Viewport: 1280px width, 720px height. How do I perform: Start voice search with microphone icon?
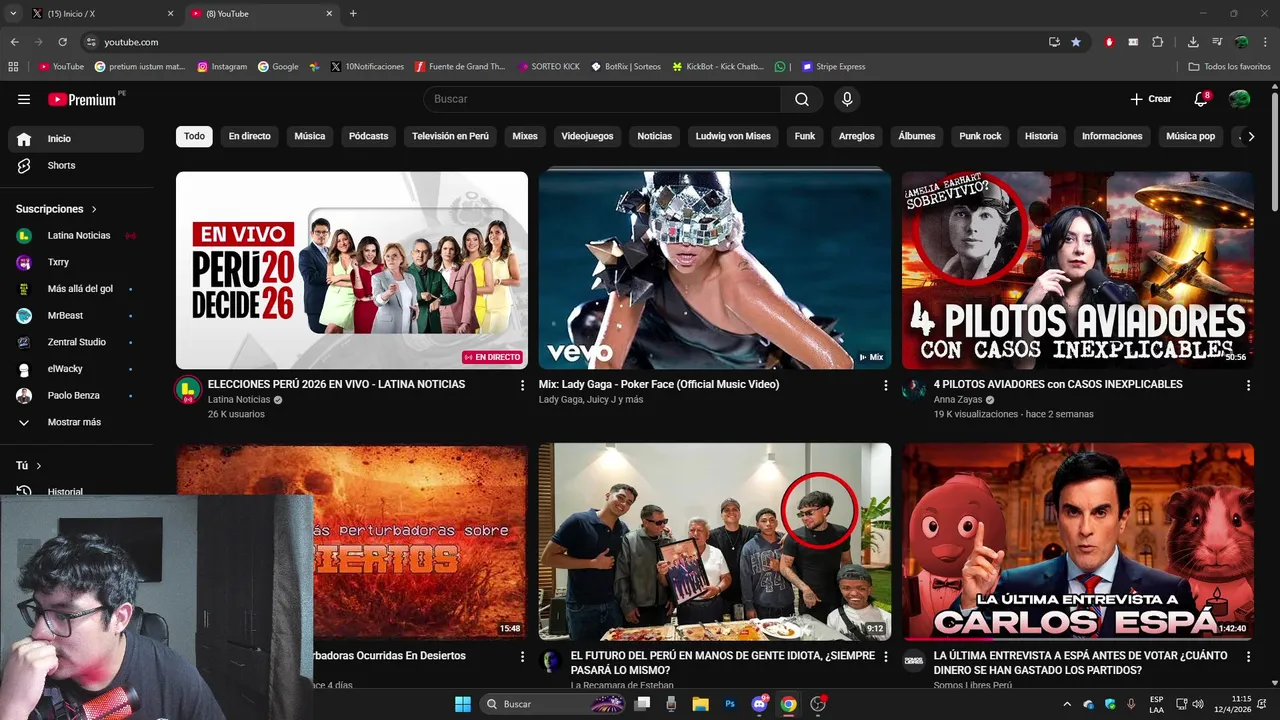pos(847,99)
